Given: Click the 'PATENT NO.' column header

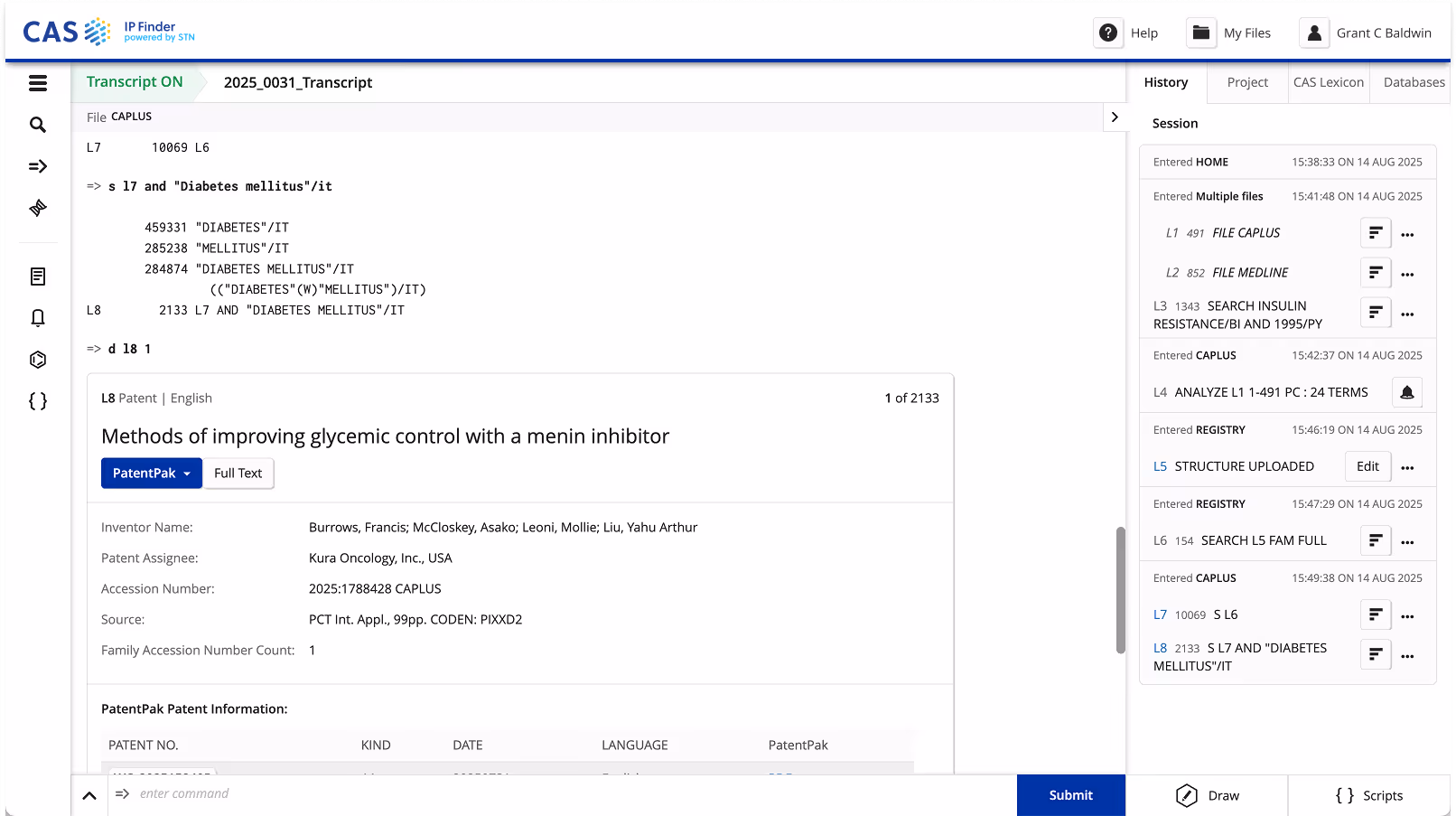Looking at the screenshot, I should [144, 746].
